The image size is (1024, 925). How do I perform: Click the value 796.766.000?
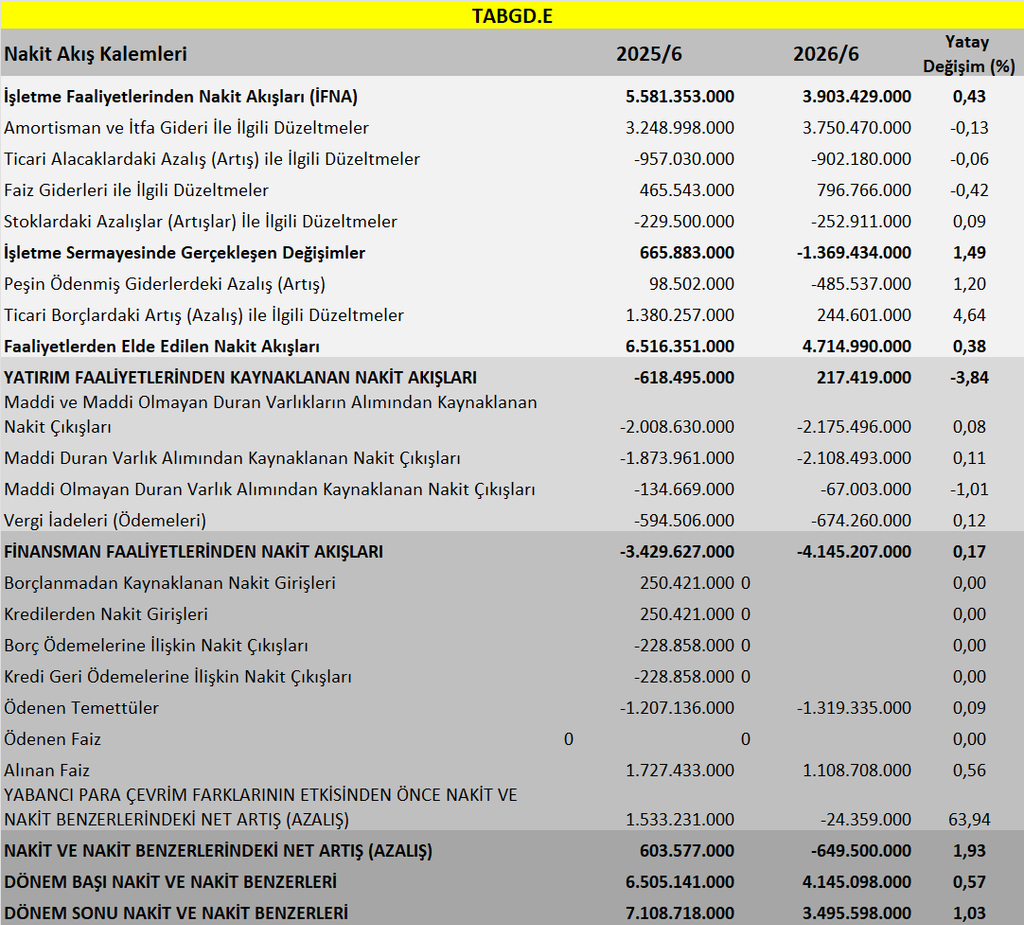[x=864, y=191]
